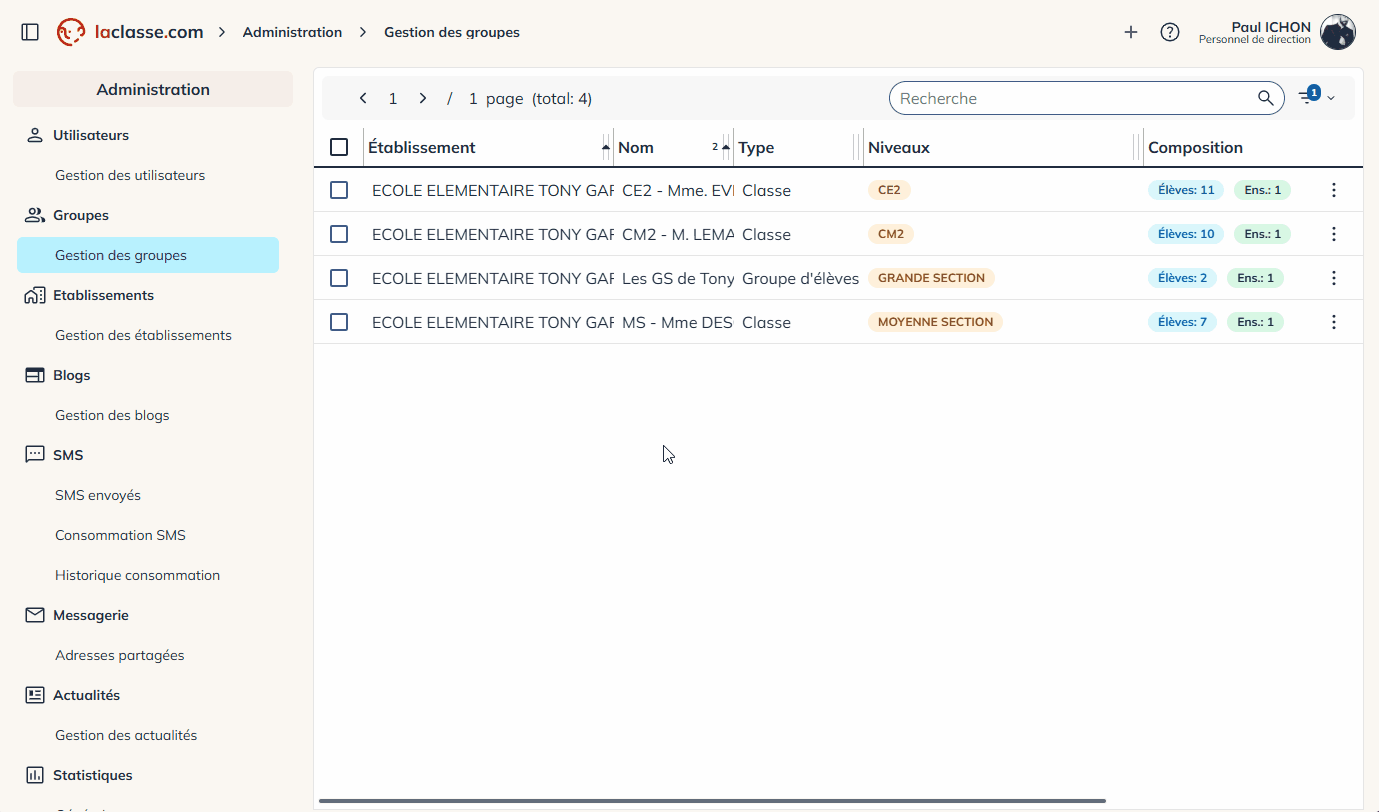This screenshot has width=1379, height=812.
Task: Check the CM2 class row checkbox
Action: pos(339,234)
